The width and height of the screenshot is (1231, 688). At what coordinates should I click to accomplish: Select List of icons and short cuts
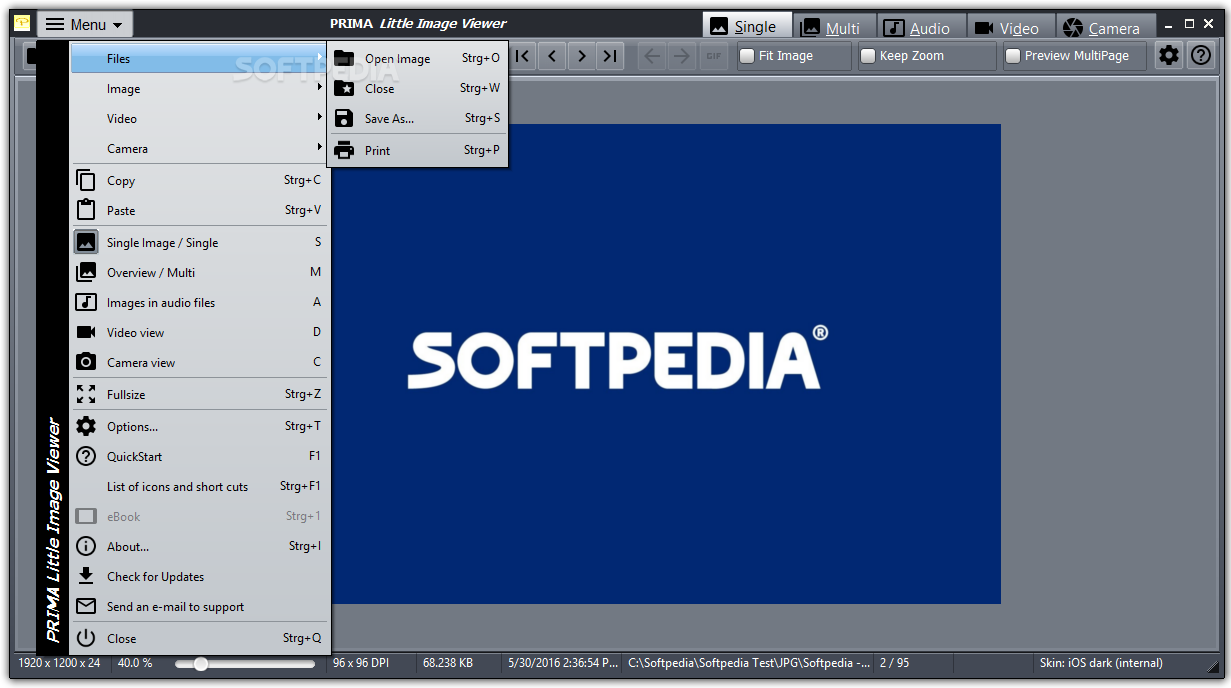(200, 486)
